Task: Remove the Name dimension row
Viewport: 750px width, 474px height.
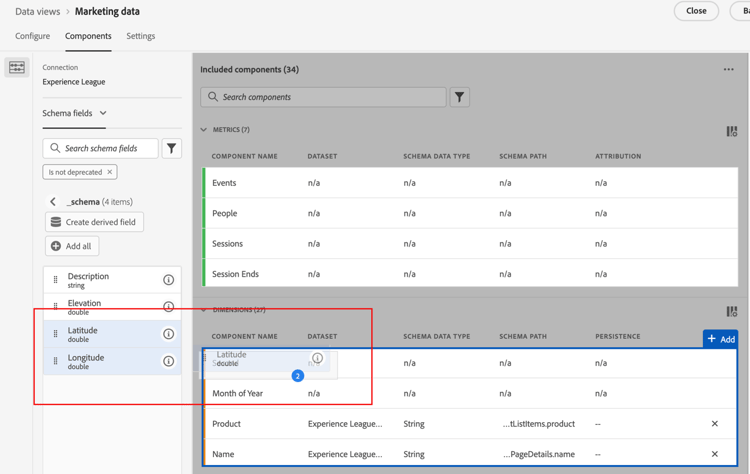Action: (714, 454)
